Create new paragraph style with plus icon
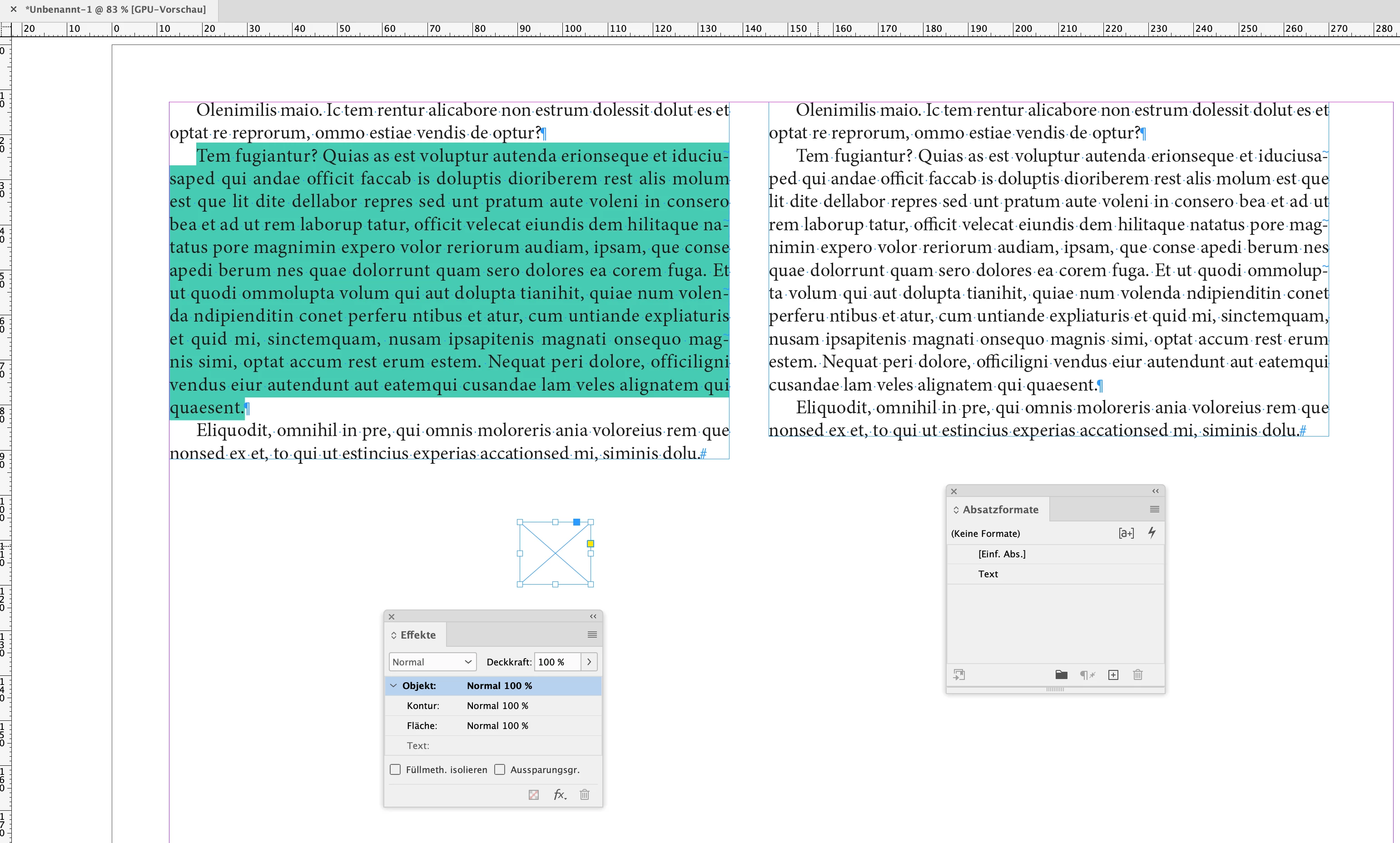The height and width of the screenshot is (843, 1400). click(1113, 675)
